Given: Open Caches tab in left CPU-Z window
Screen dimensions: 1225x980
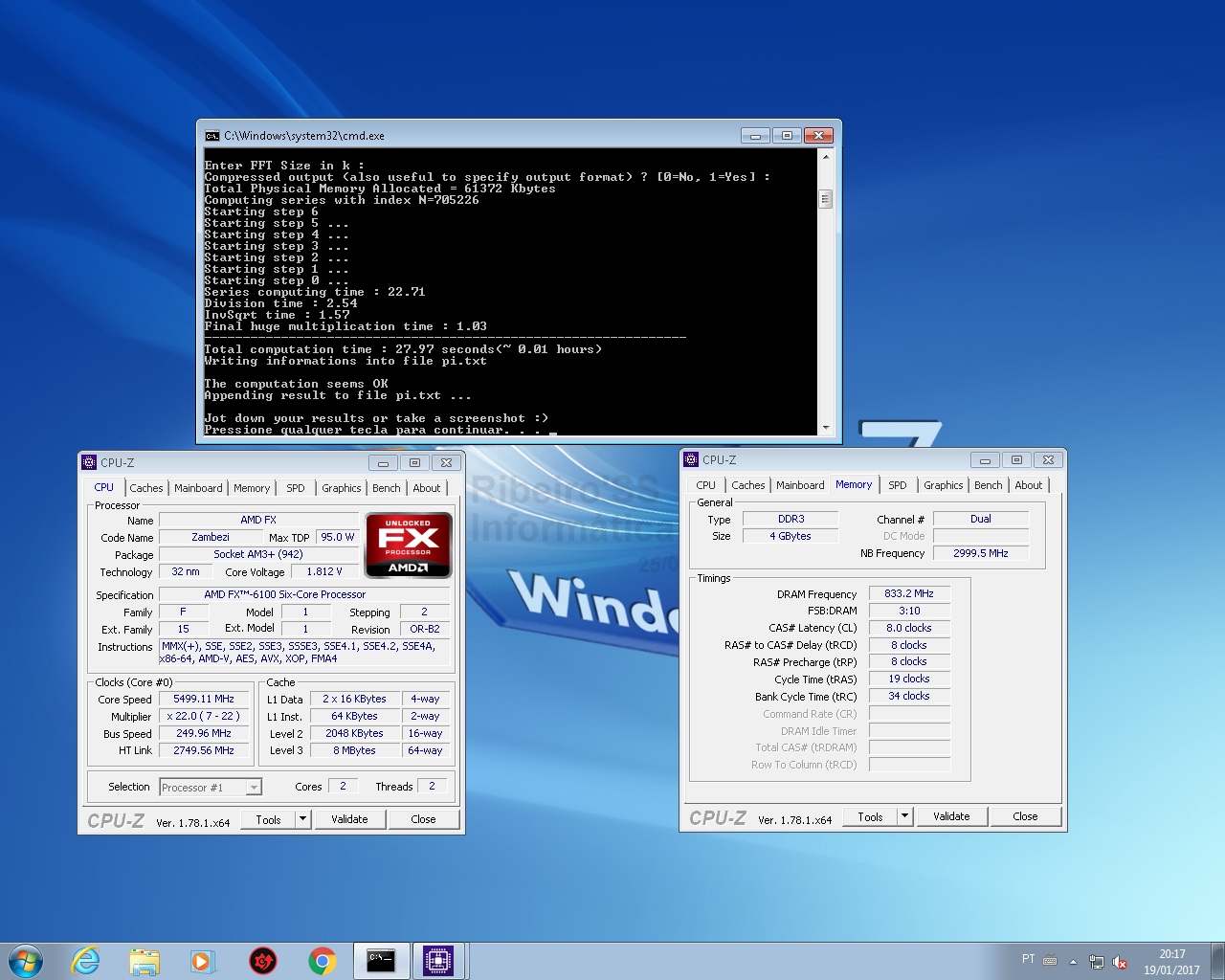Looking at the screenshot, I should click(146, 488).
